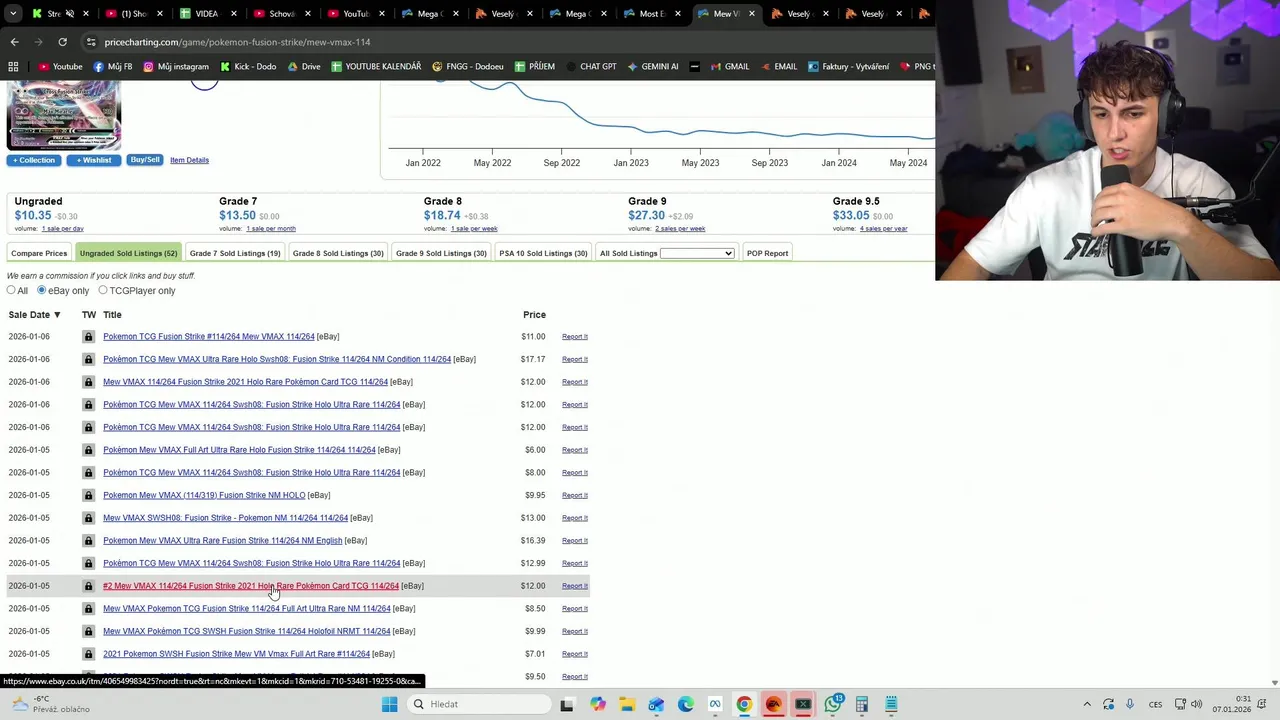Click Report It for the $13.00 listing
Image resolution: width=1280 pixels, height=720 pixels.
(575, 518)
